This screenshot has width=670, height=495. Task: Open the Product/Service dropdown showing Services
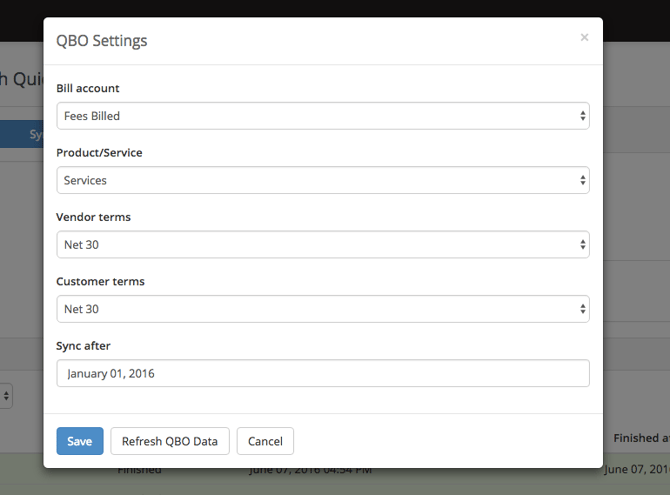point(323,180)
